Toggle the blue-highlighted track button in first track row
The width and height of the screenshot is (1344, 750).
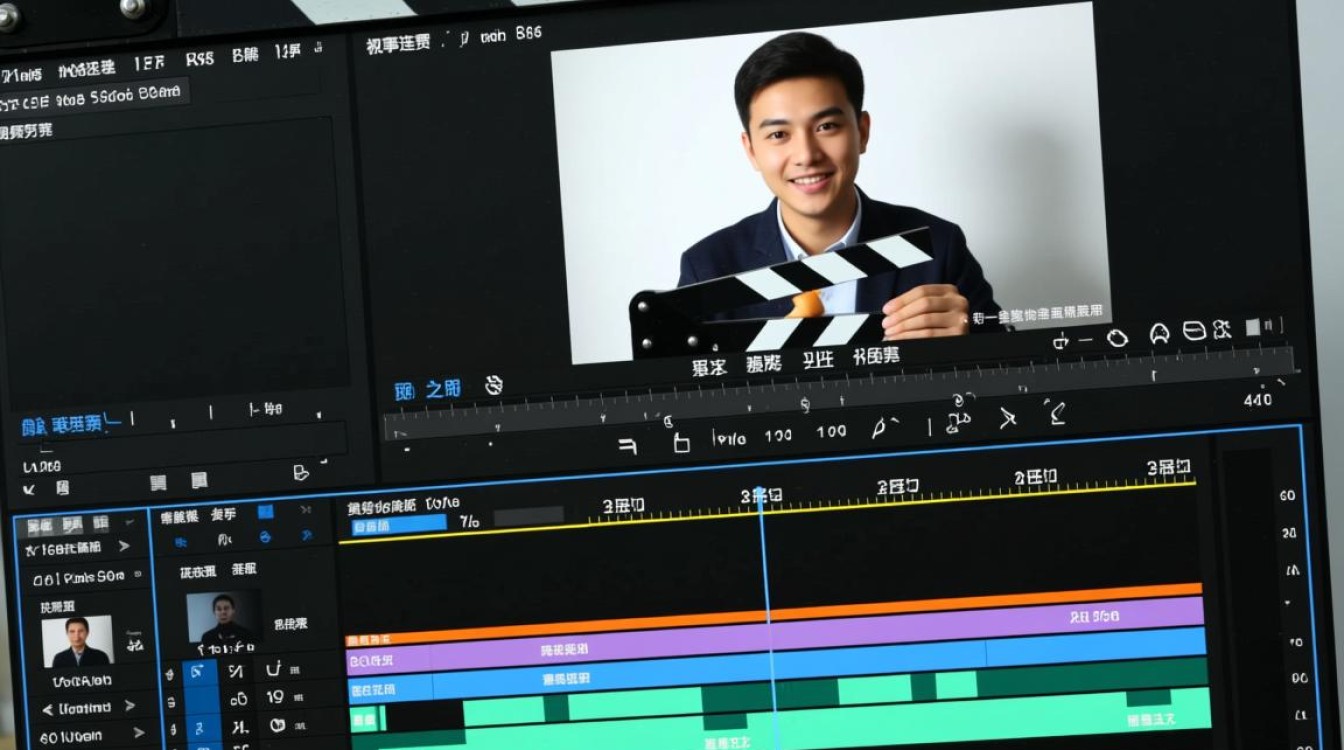pyautogui.click(x=199, y=672)
